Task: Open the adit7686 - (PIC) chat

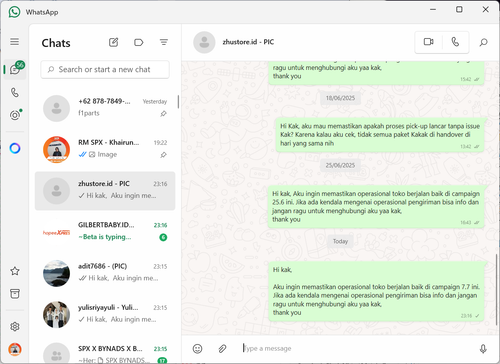Action: [105, 273]
